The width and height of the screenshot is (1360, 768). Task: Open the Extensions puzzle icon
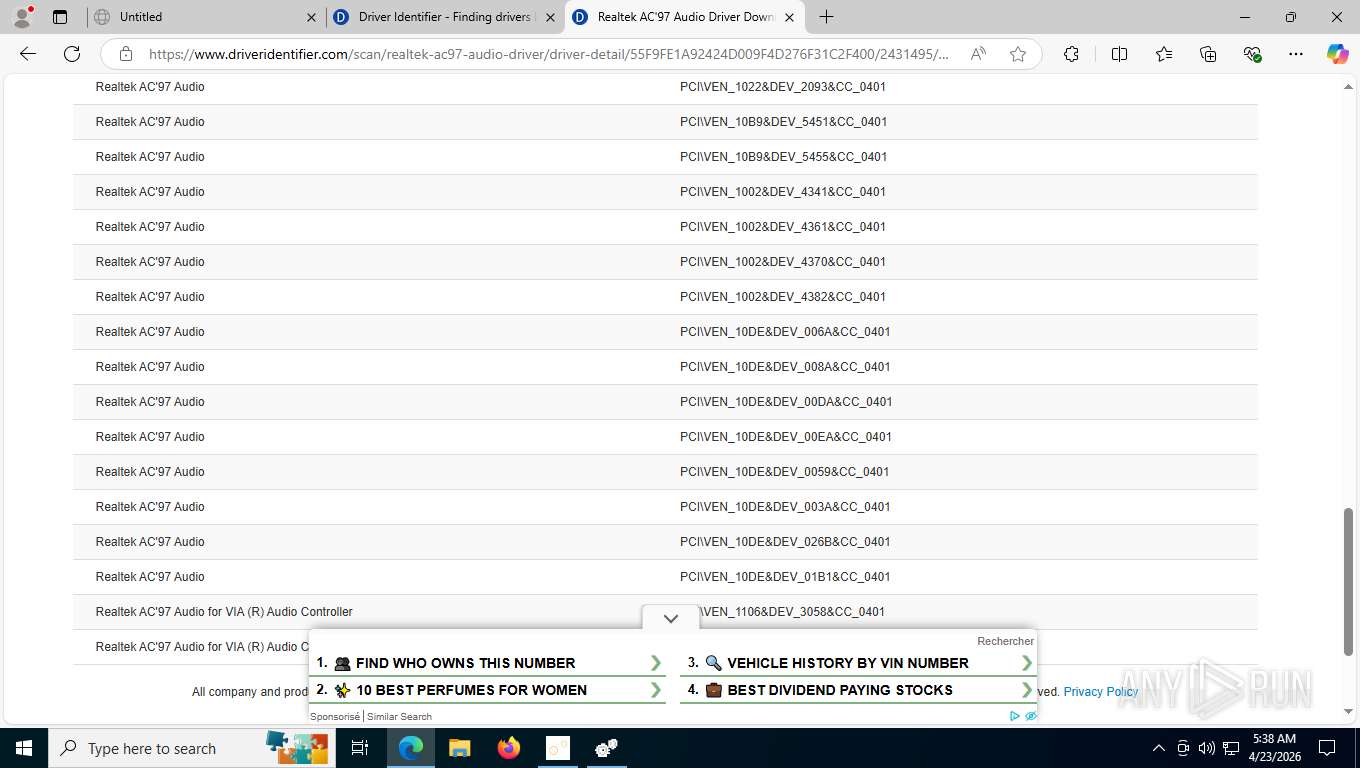click(1071, 54)
